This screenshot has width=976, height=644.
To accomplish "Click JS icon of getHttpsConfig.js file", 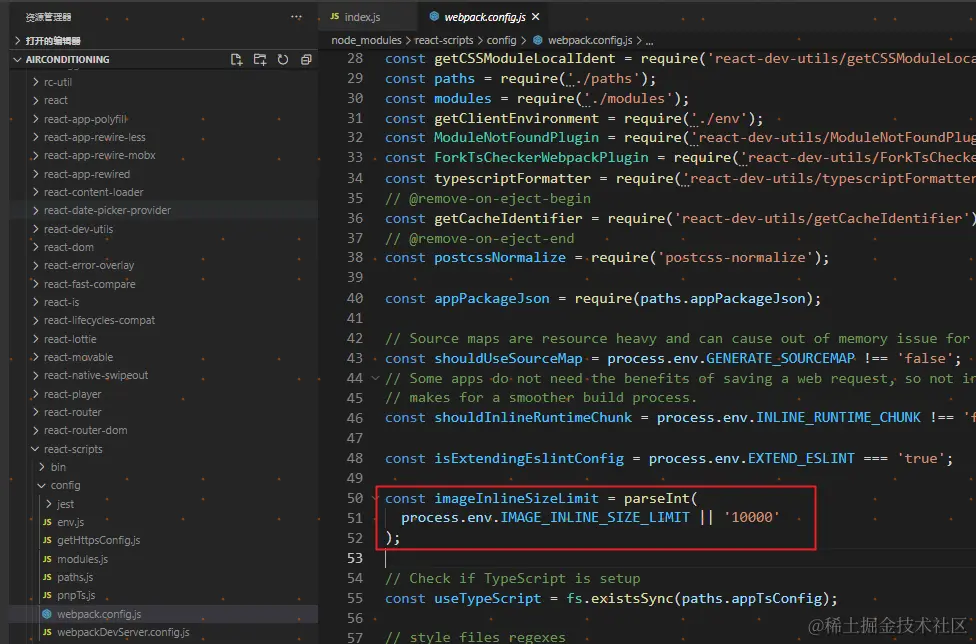I will point(47,540).
